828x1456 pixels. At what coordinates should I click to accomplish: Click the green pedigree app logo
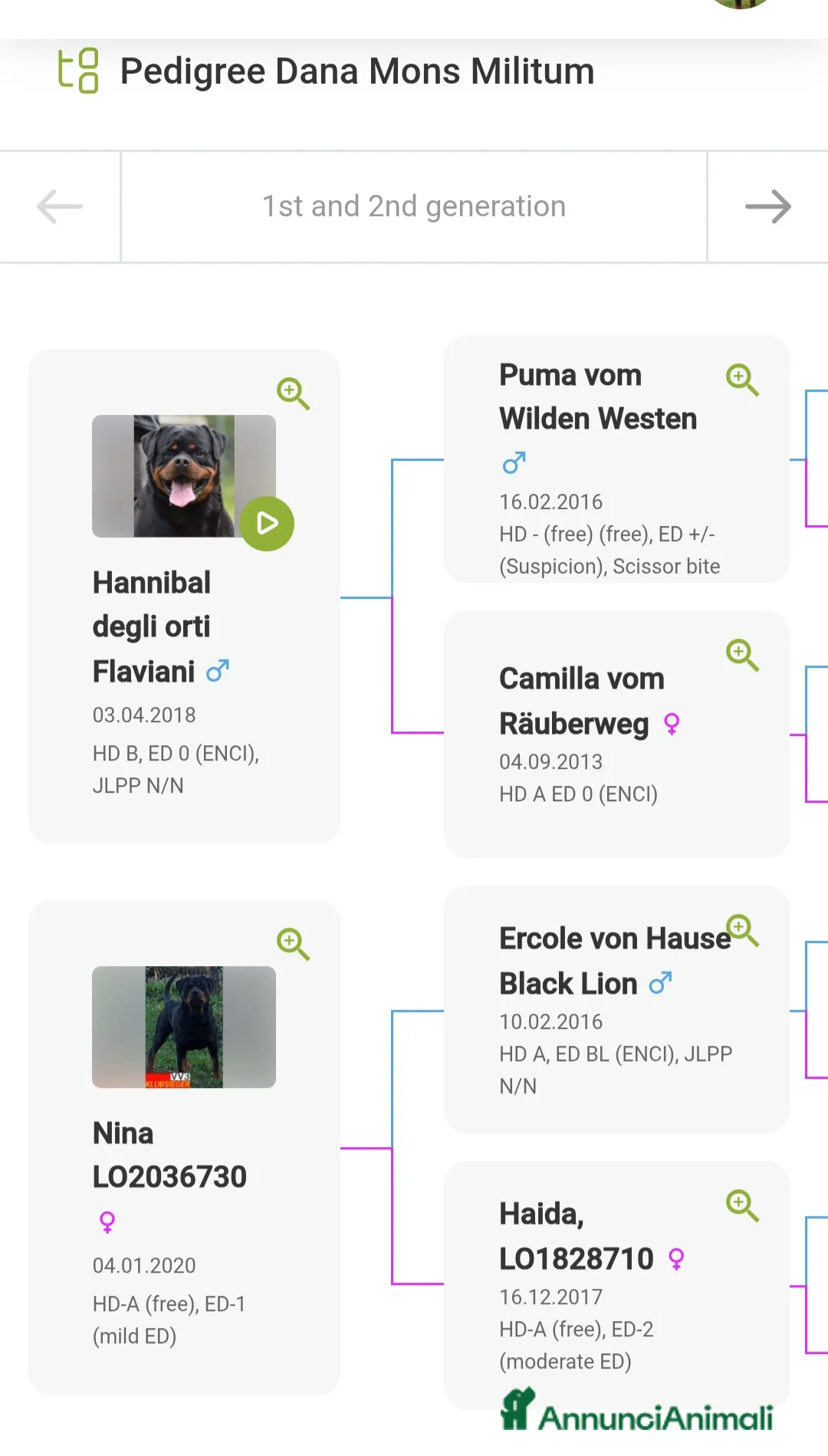click(x=77, y=71)
